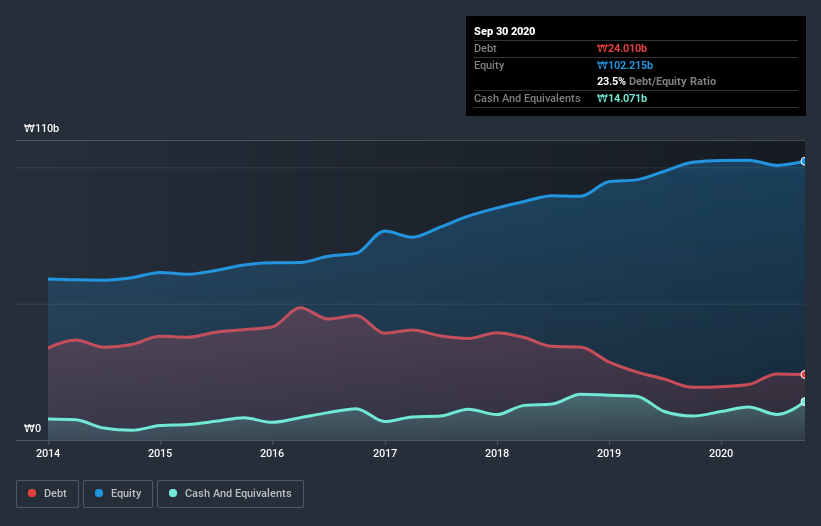Click the ₩110b y-axis label

pyautogui.click(x=41, y=128)
